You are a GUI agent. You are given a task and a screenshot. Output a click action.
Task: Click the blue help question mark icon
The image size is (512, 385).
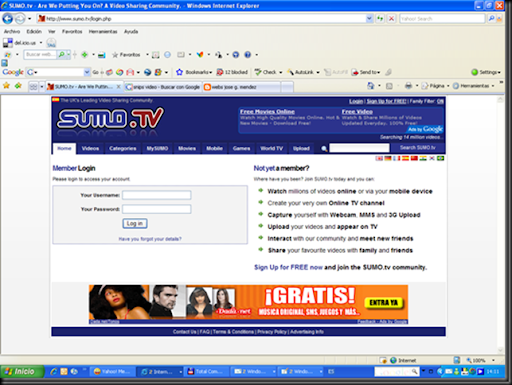click(x=248, y=55)
